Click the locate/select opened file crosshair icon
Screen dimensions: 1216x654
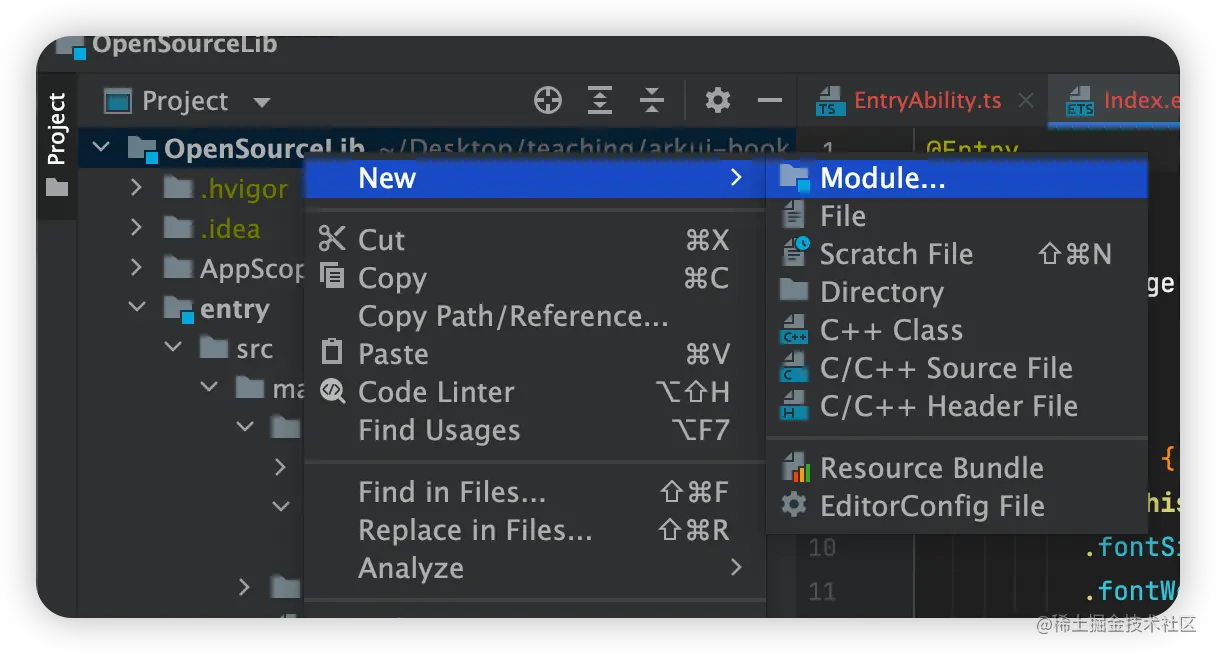click(x=547, y=100)
